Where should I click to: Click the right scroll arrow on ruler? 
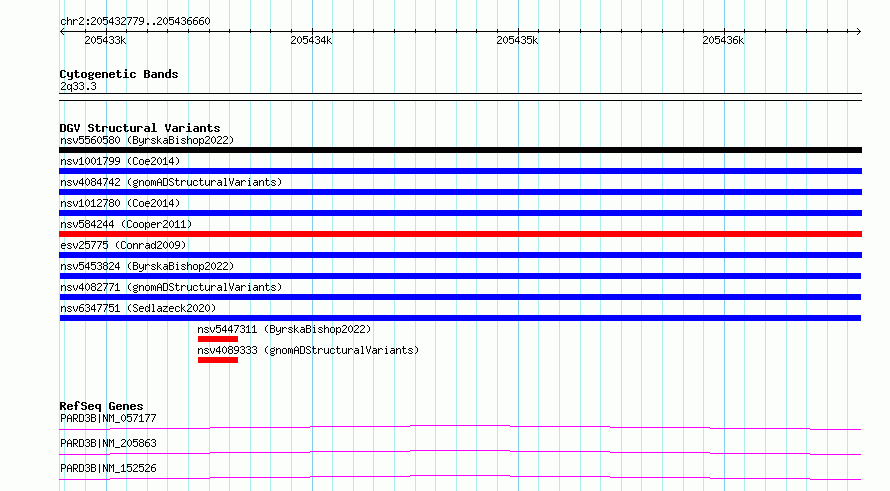pyautogui.click(x=858, y=32)
